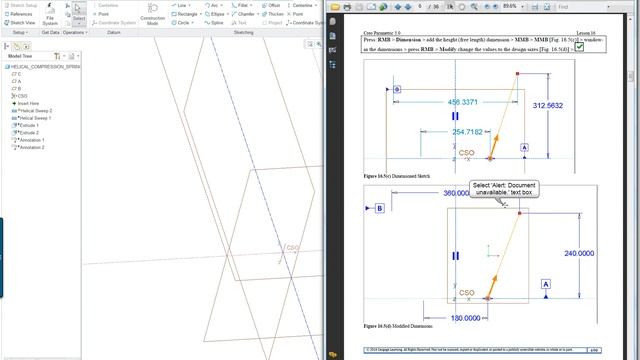Select HELICAL_COMPRESSION_SPRING root in model tree
Screen dimensions: 640x360
coord(42,67)
